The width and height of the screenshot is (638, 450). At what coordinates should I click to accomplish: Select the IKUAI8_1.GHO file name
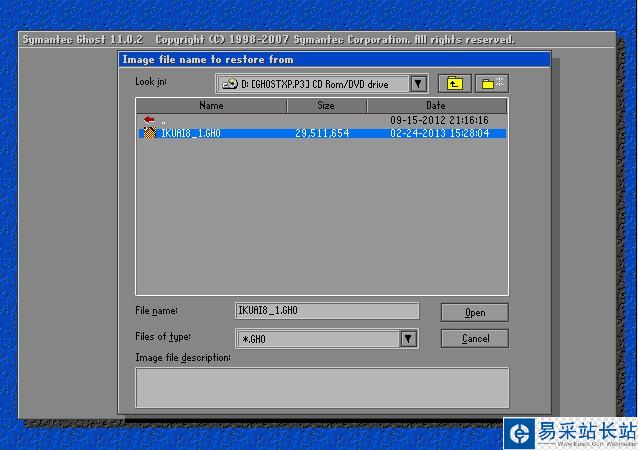click(x=191, y=133)
